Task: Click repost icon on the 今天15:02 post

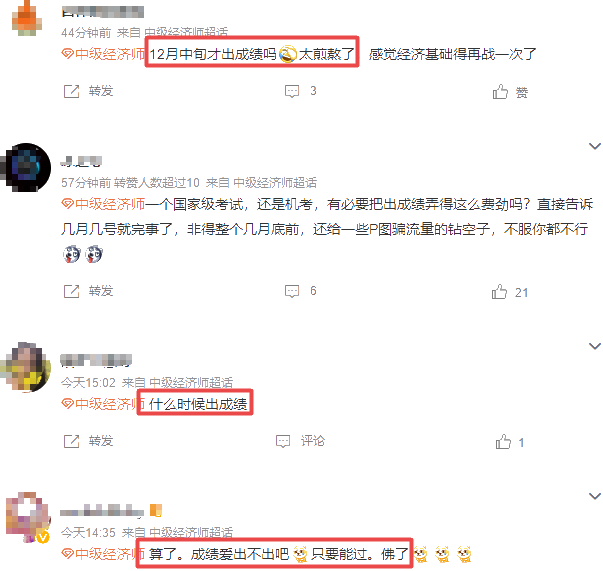Action: tap(71, 441)
